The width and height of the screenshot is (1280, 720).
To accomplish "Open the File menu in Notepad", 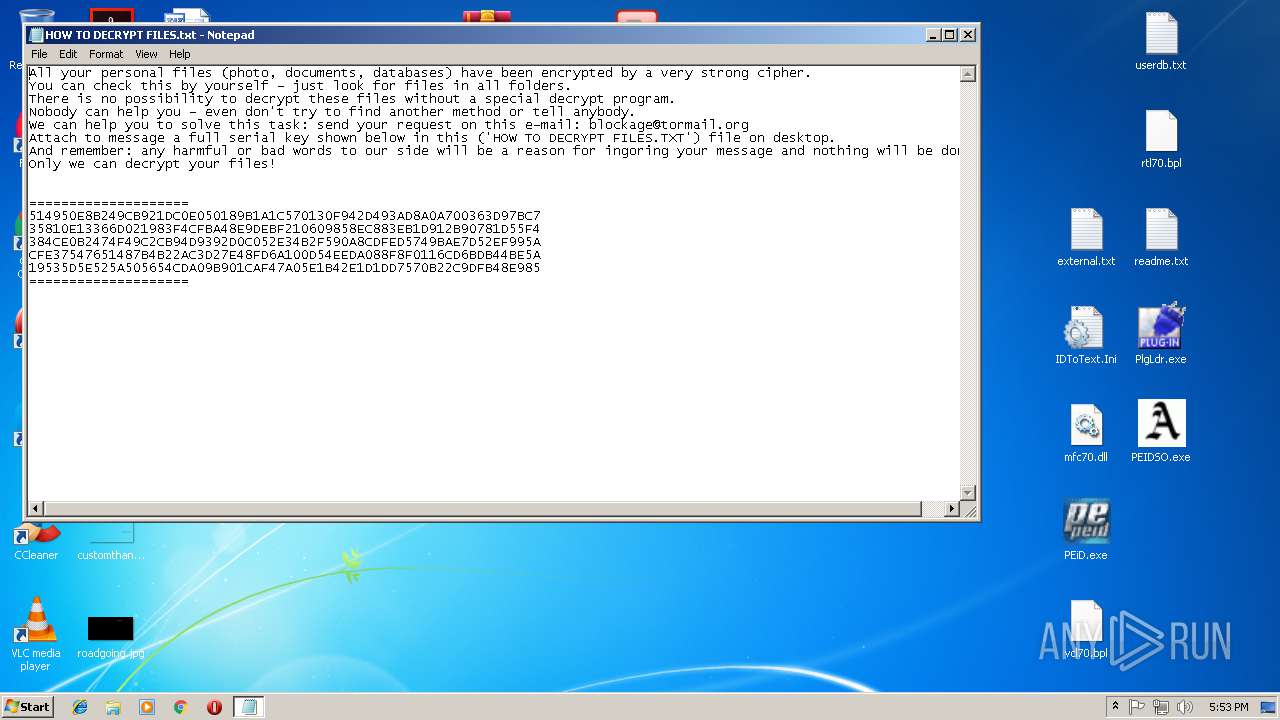I will tap(39, 54).
